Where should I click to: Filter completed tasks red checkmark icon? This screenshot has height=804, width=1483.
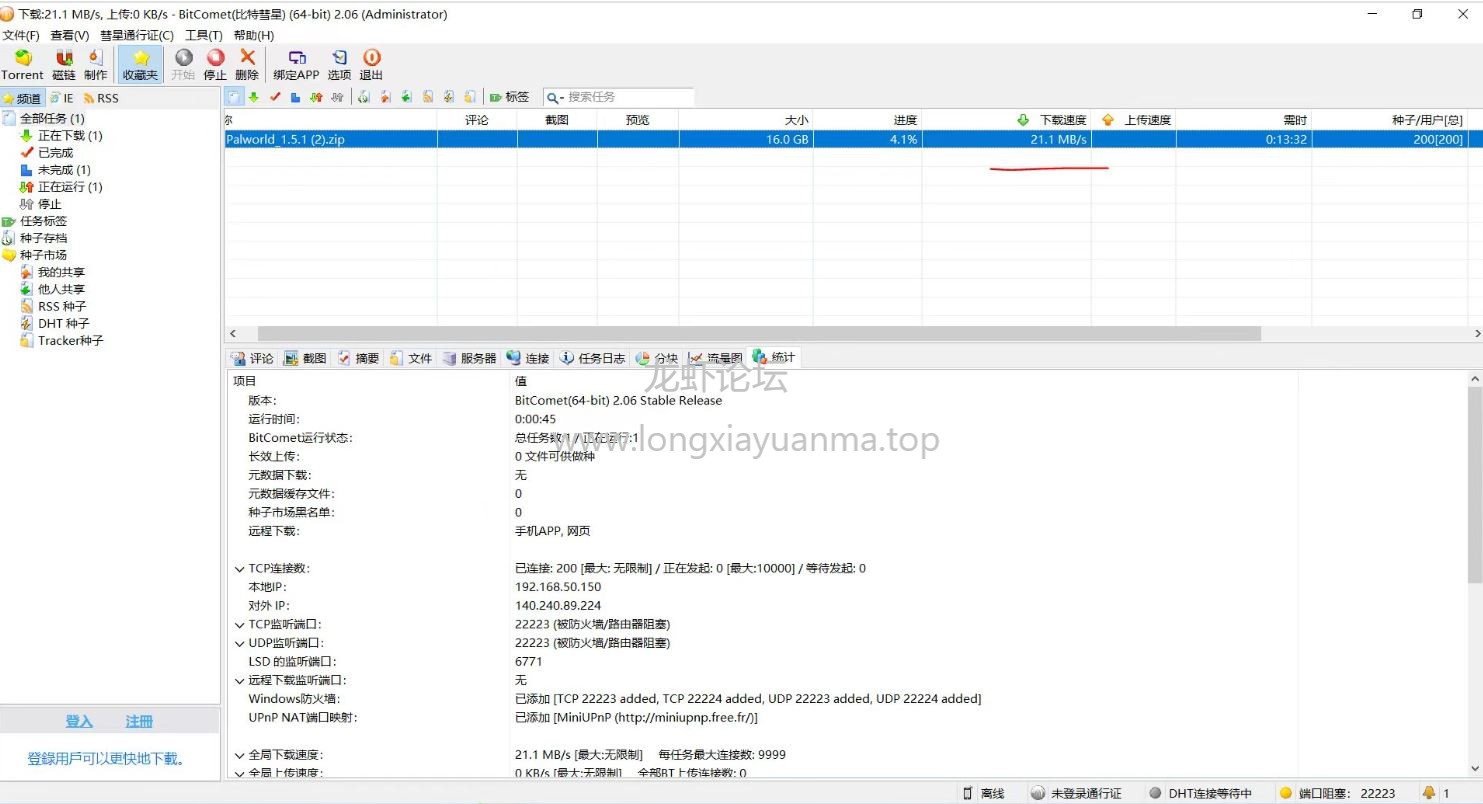pyautogui.click(x=275, y=97)
